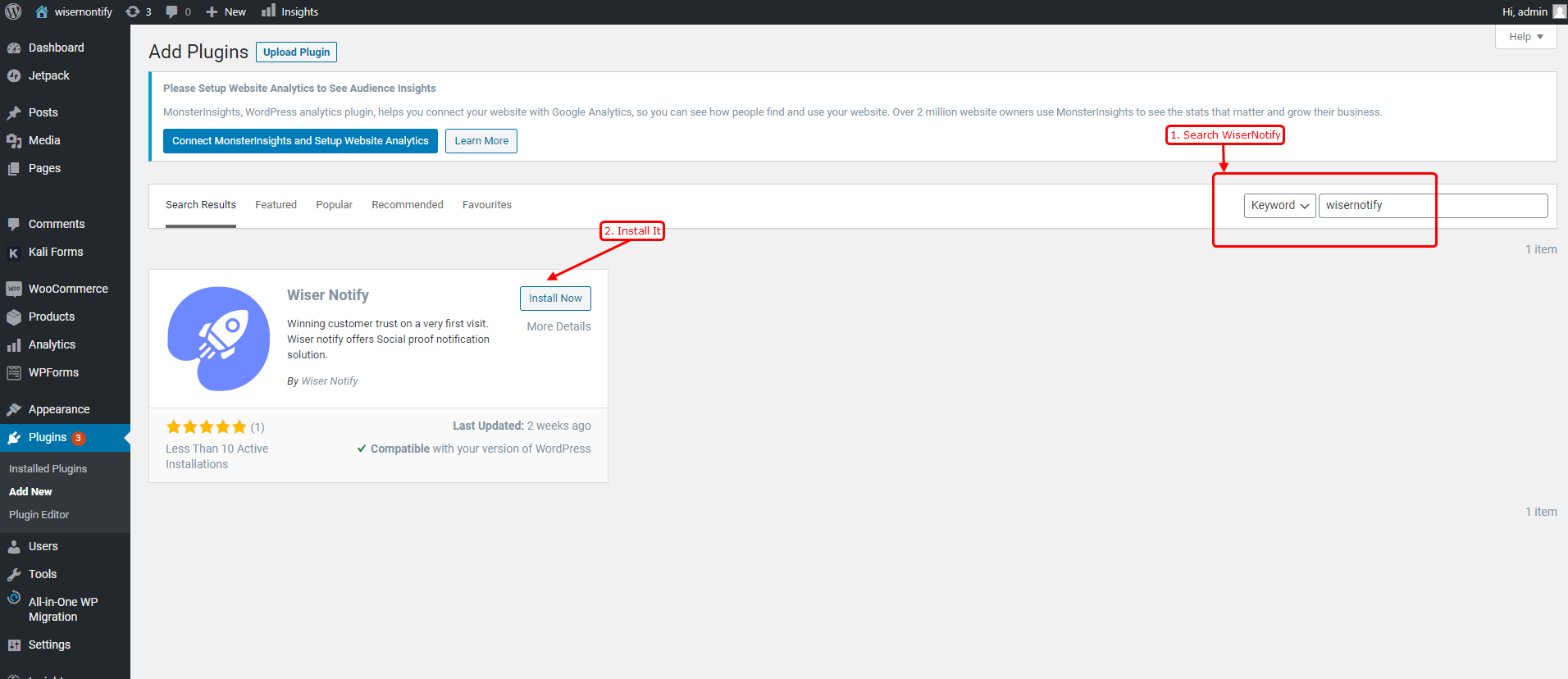Click the Plugins plug icon
The width and height of the screenshot is (1568, 679).
coord(14,438)
